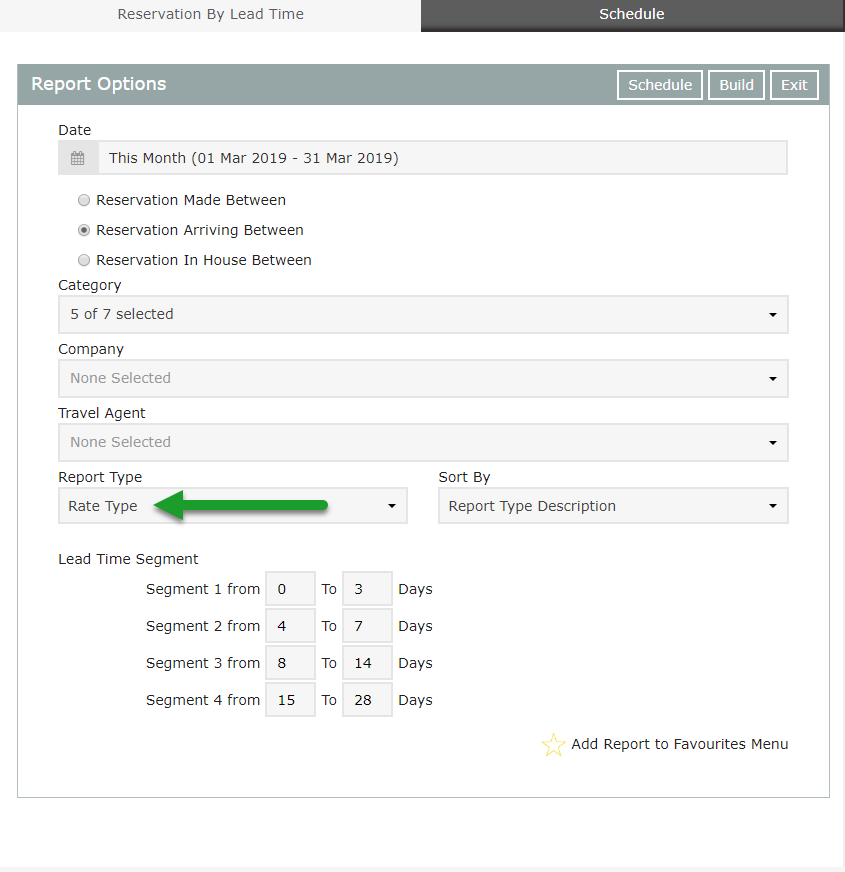Image resolution: width=845 pixels, height=872 pixels.
Task: Click Segment 4 To value field
Action: point(367,700)
